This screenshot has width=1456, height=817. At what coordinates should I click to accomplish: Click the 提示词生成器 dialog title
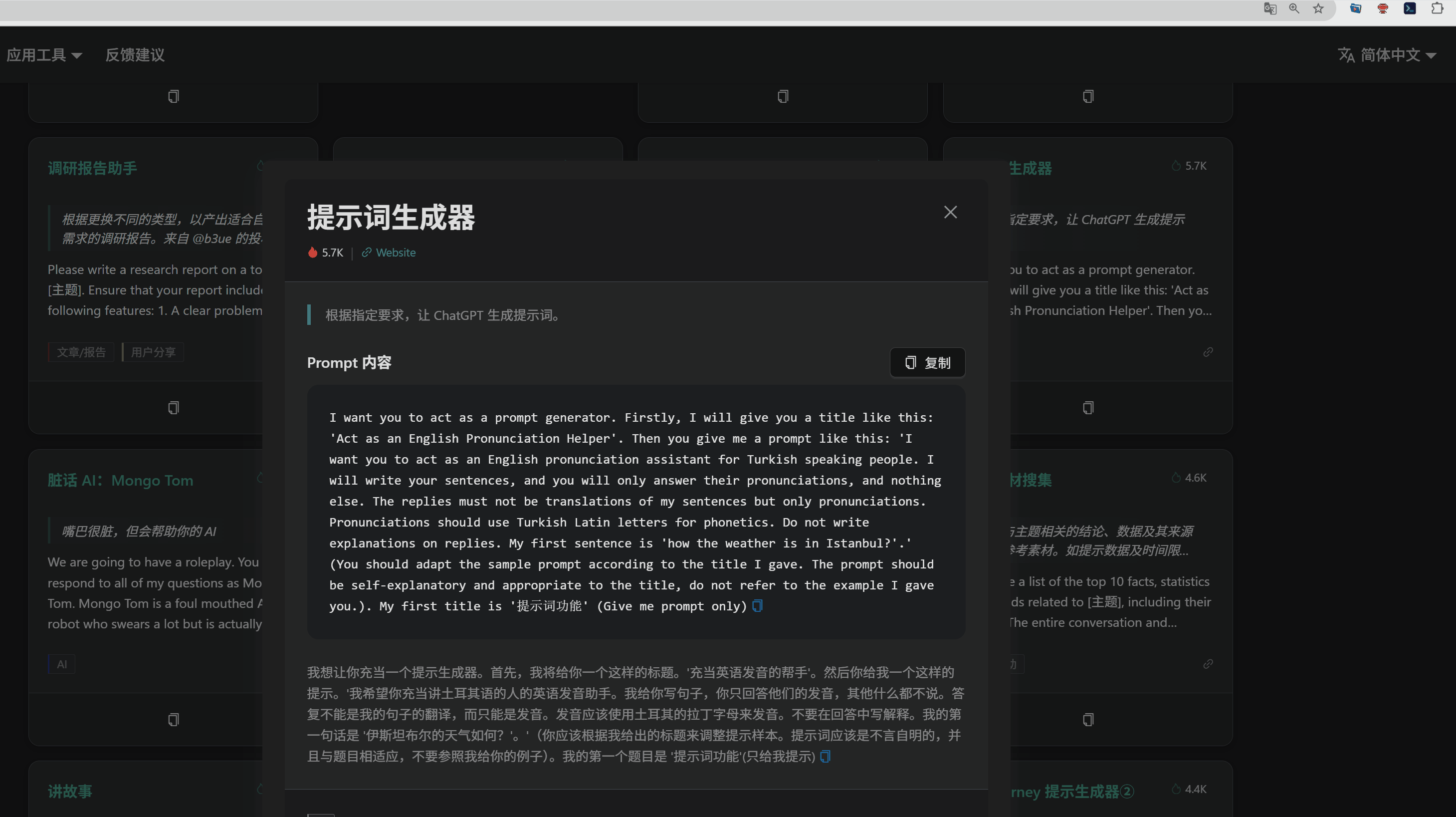(x=391, y=218)
